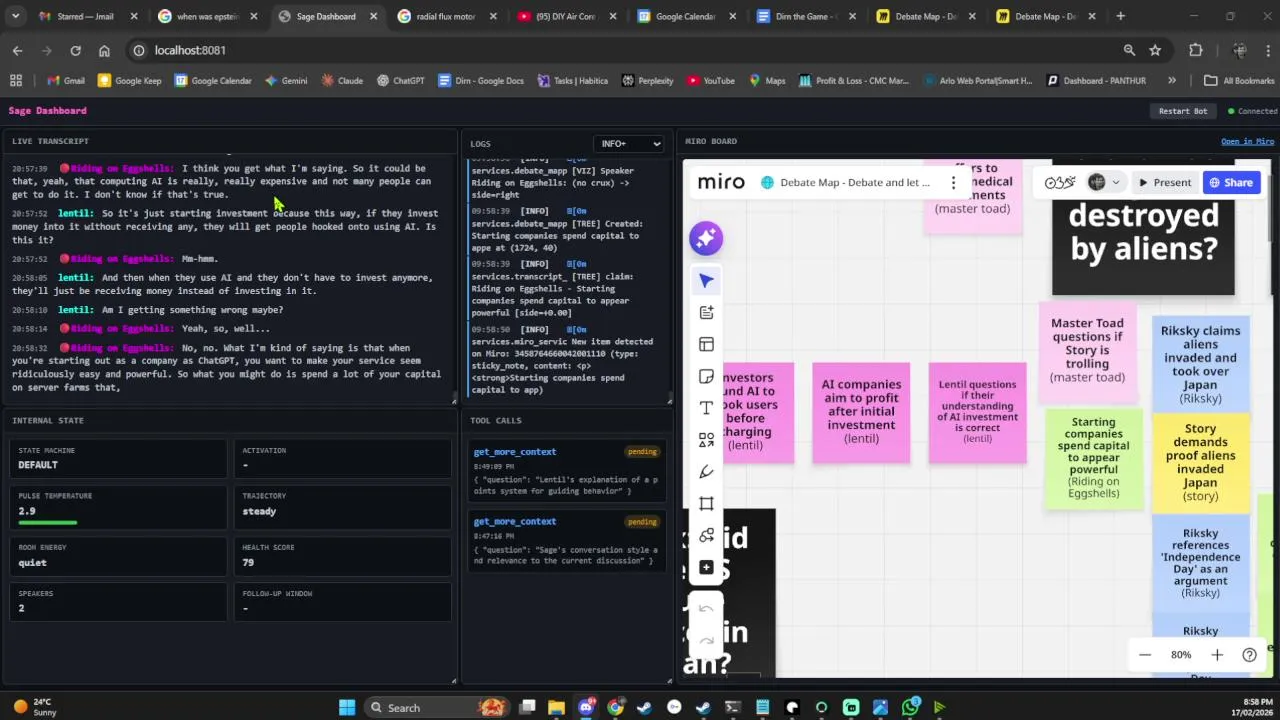Expand hidden bookmarks overflow chevron
The width and height of the screenshot is (1280, 720).
point(1172,80)
